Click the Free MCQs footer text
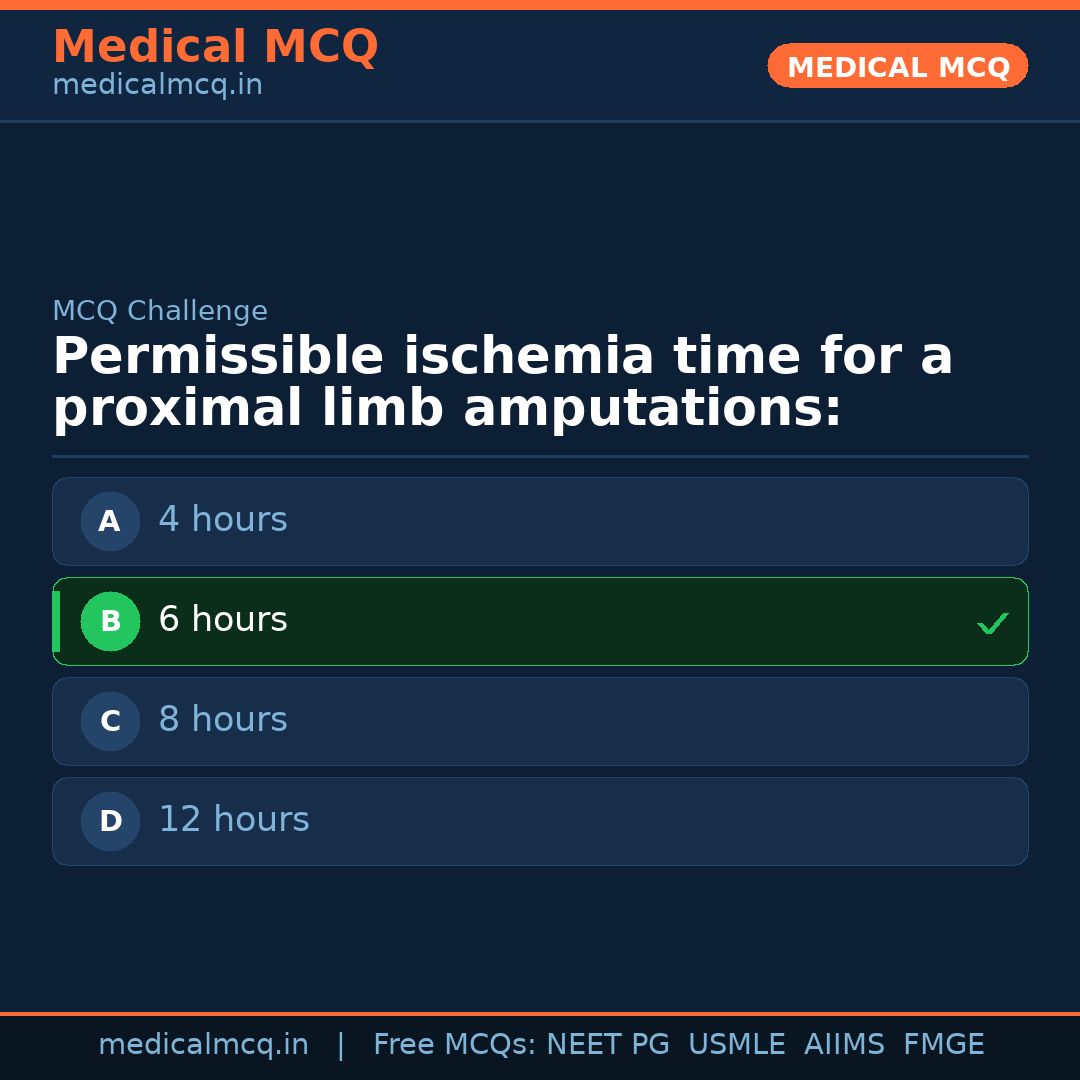1080x1080 pixels. point(454,1045)
